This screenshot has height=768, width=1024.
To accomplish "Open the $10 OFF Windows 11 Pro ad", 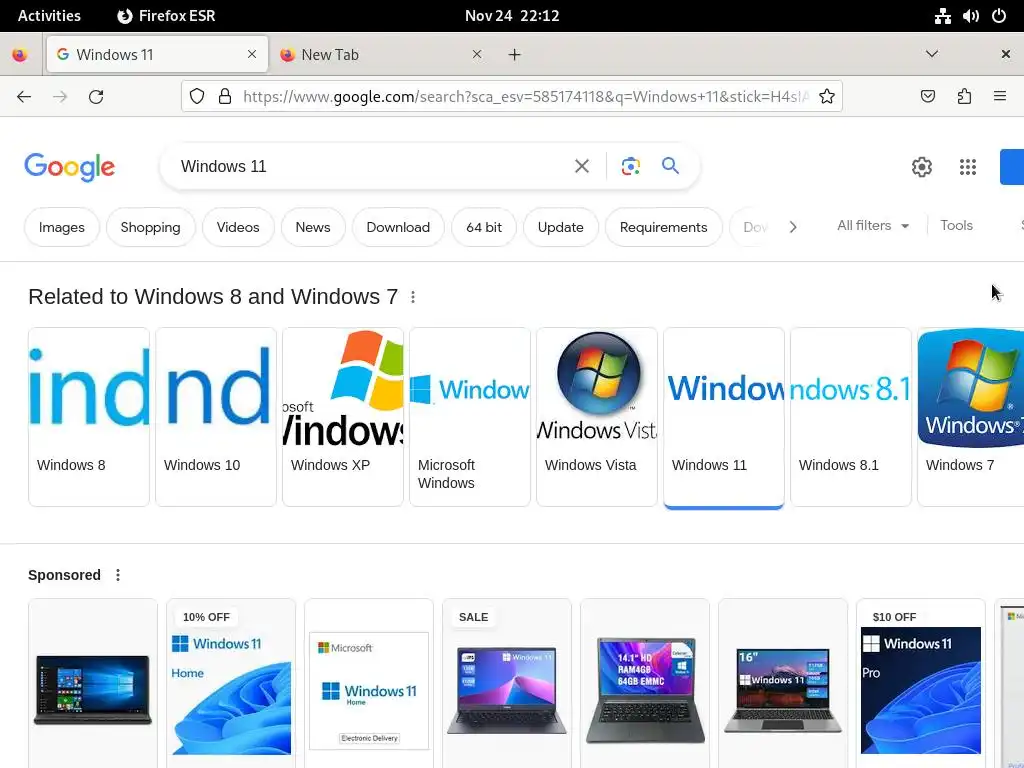I will point(921,683).
